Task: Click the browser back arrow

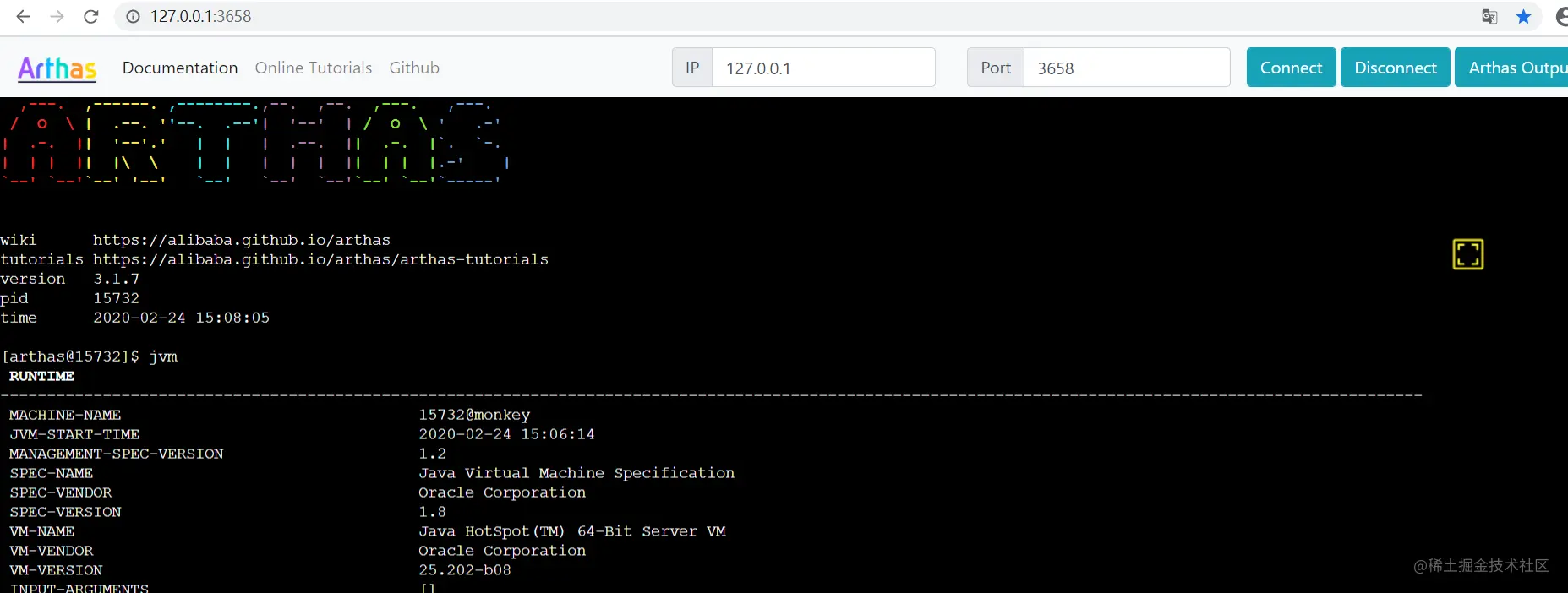Action: point(23,16)
